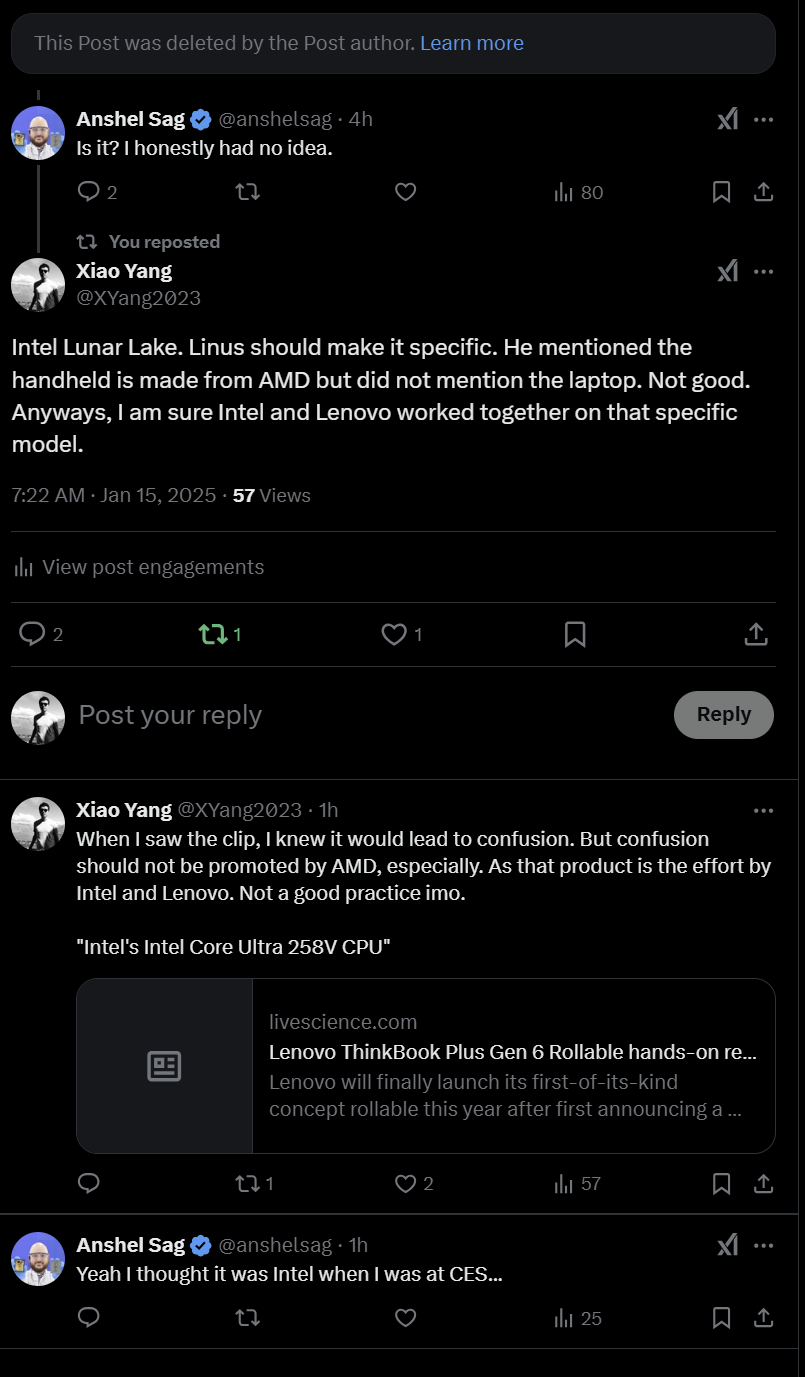Like Xiao Yang's Intel Lunar Lake post
The height and width of the screenshot is (1377, 805).
(395, 634)
